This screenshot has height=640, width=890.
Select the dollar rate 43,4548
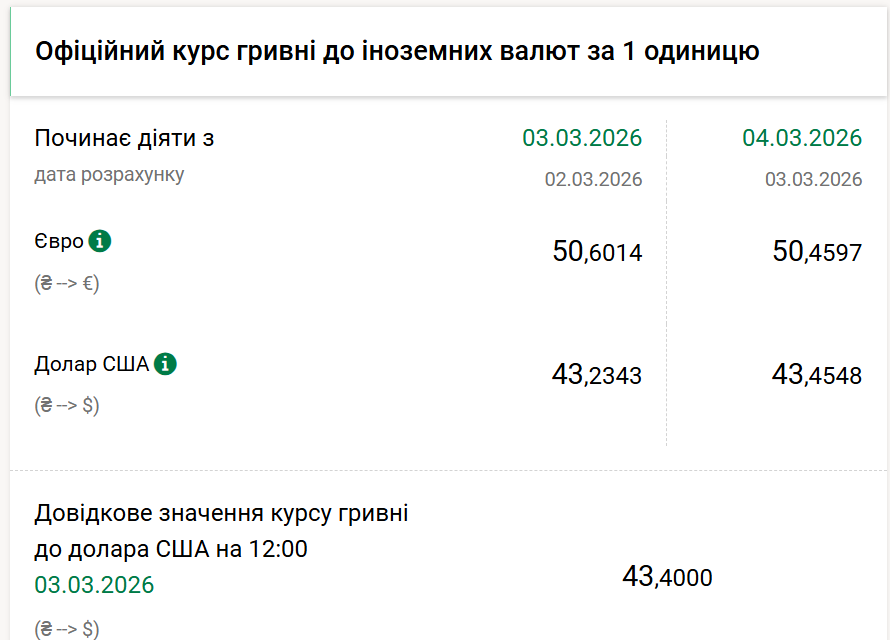pyautogui.click(x=816, y=375)
